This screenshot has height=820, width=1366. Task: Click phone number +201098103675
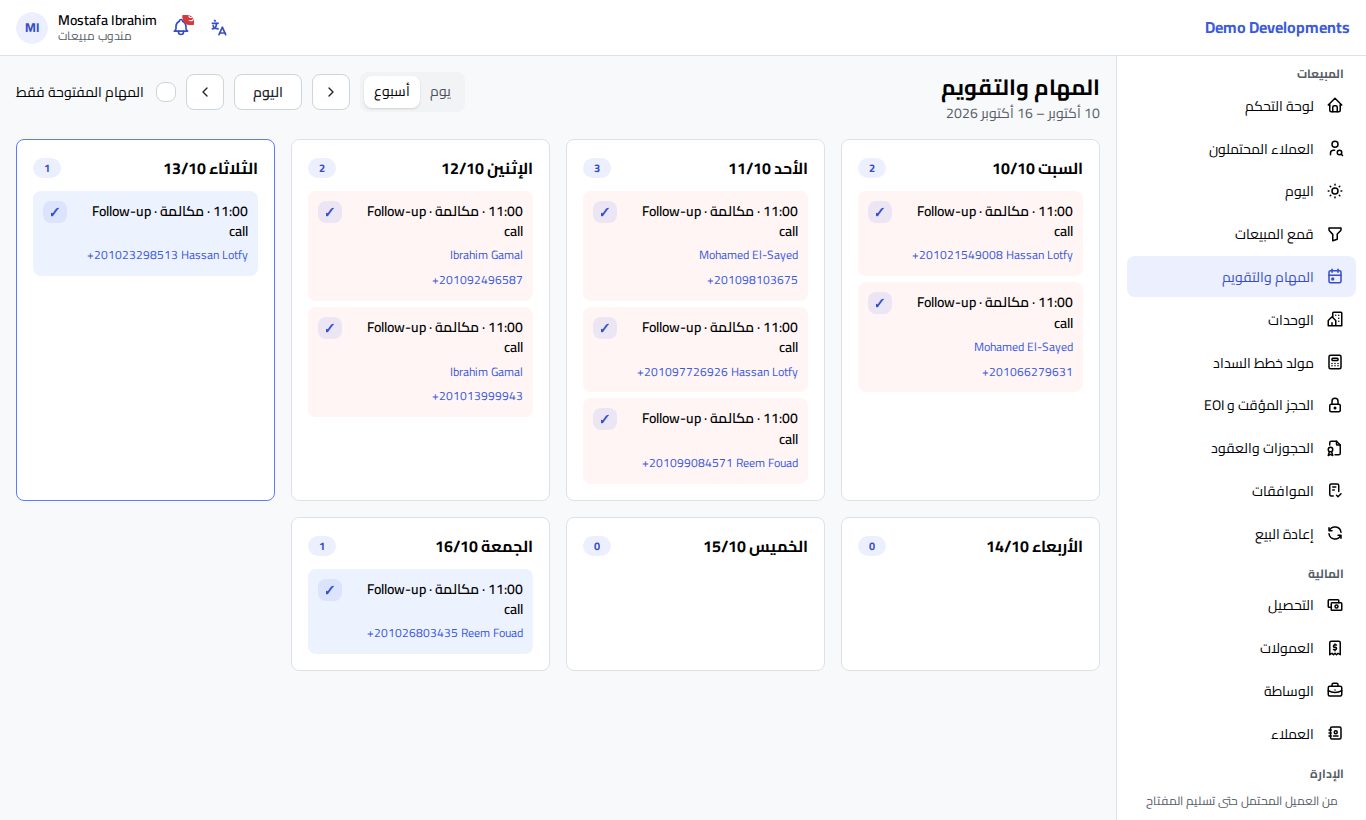(752, 280)
